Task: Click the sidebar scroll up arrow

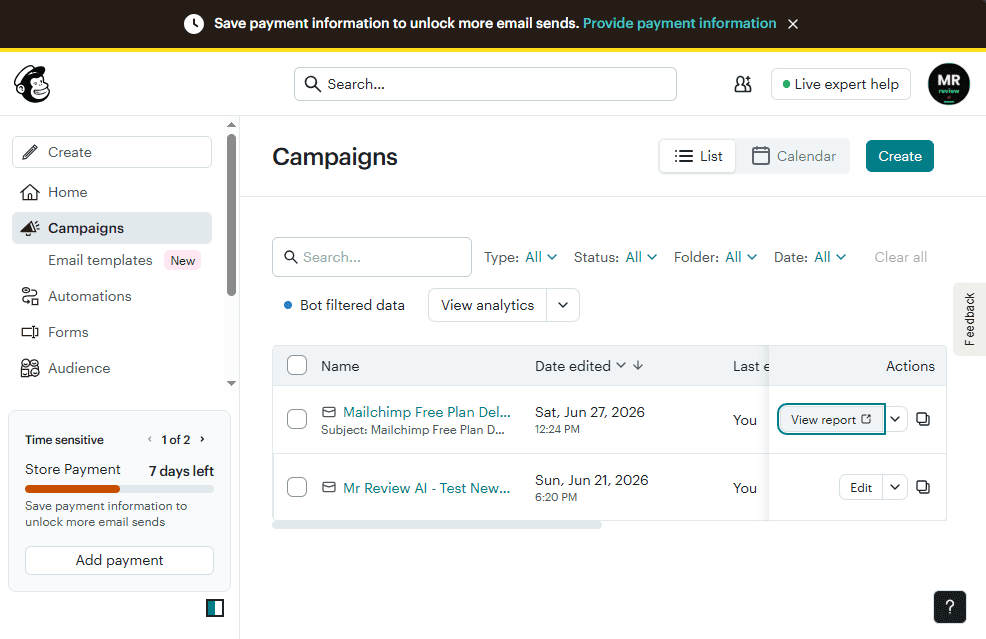Action: pos(231,125)
